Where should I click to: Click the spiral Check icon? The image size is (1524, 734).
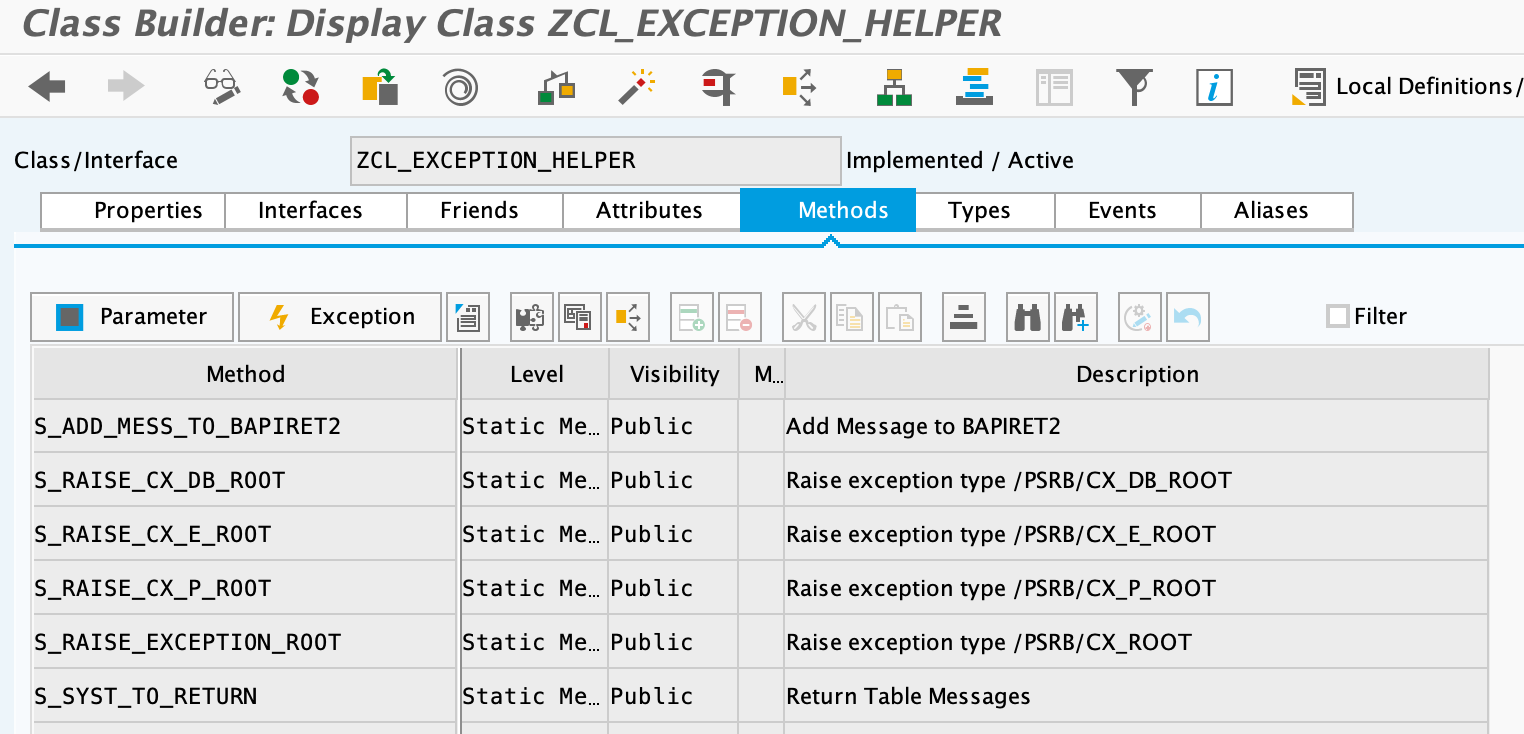[x=460, y=87]
